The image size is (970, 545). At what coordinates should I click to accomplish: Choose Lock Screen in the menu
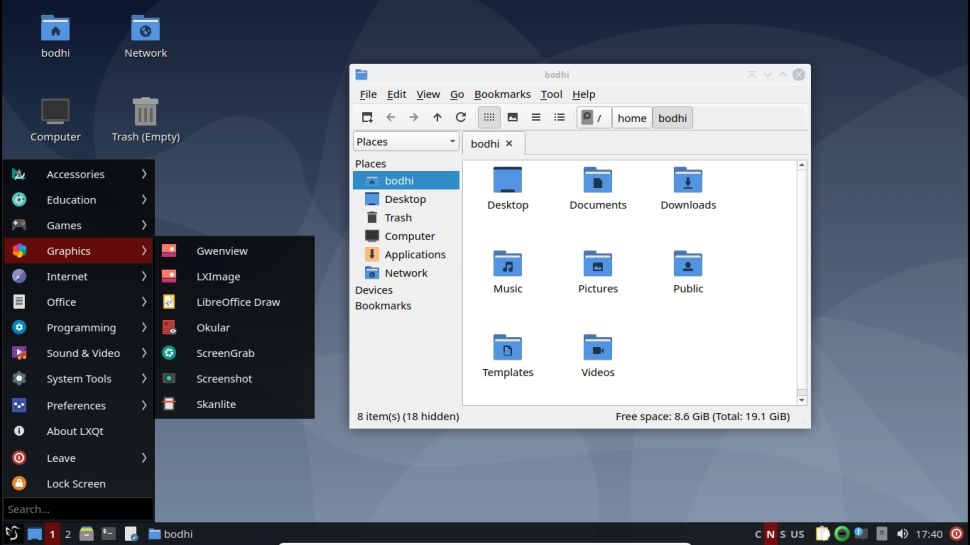[79, 484]
